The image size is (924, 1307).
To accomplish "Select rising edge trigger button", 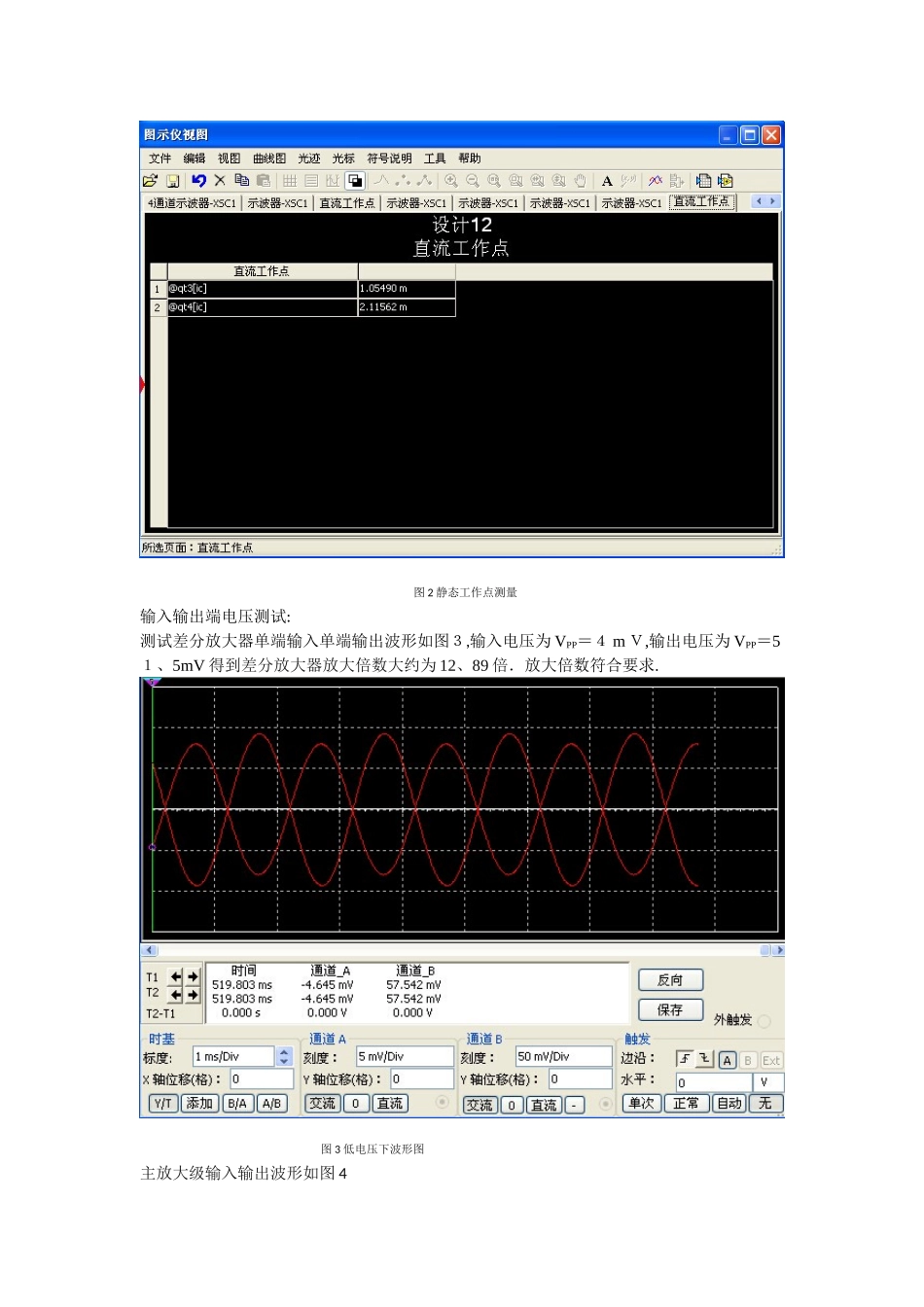I will point(685,1060).
